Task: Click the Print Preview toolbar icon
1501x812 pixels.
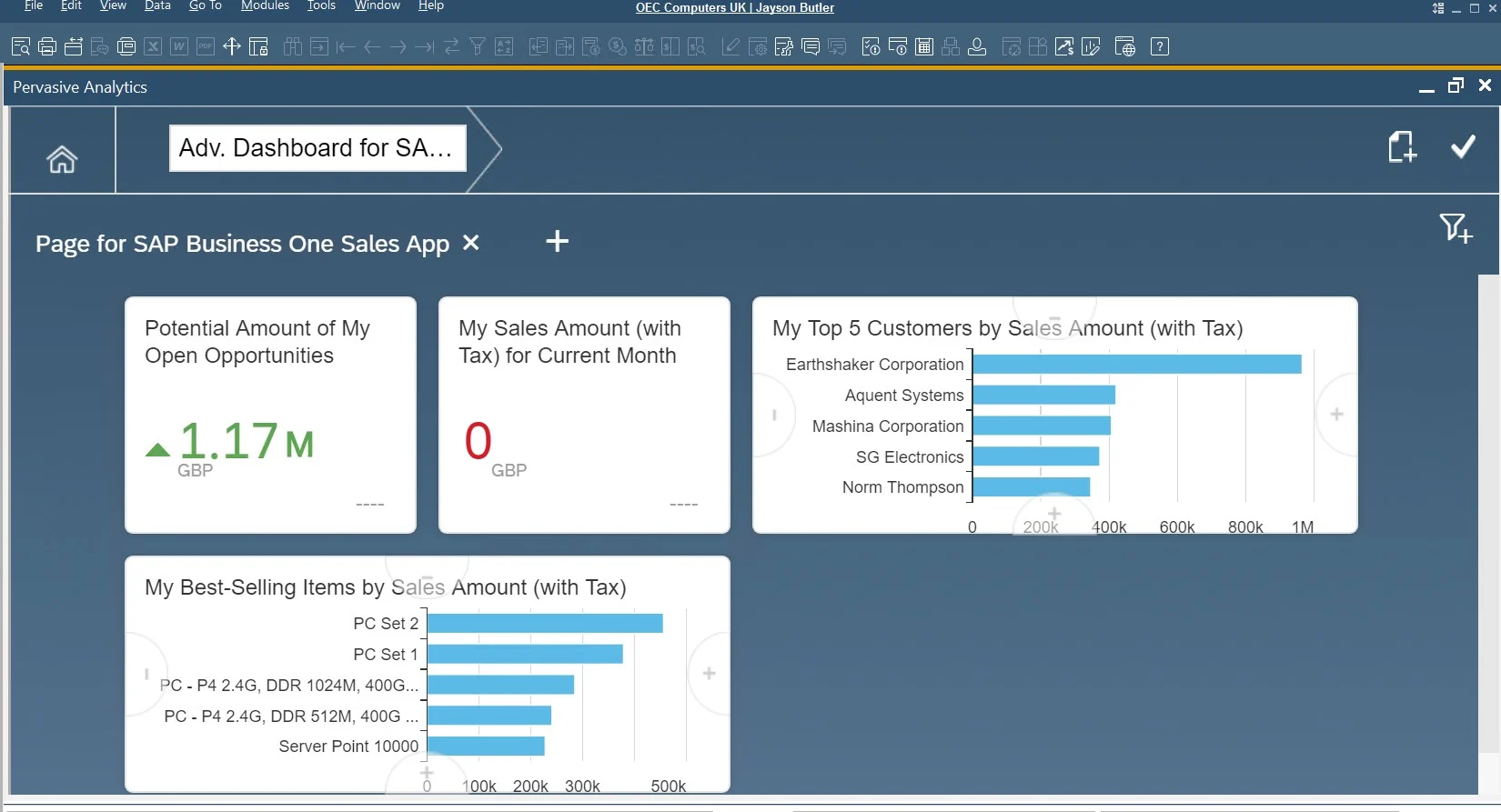Action: [x=21, y=46]
